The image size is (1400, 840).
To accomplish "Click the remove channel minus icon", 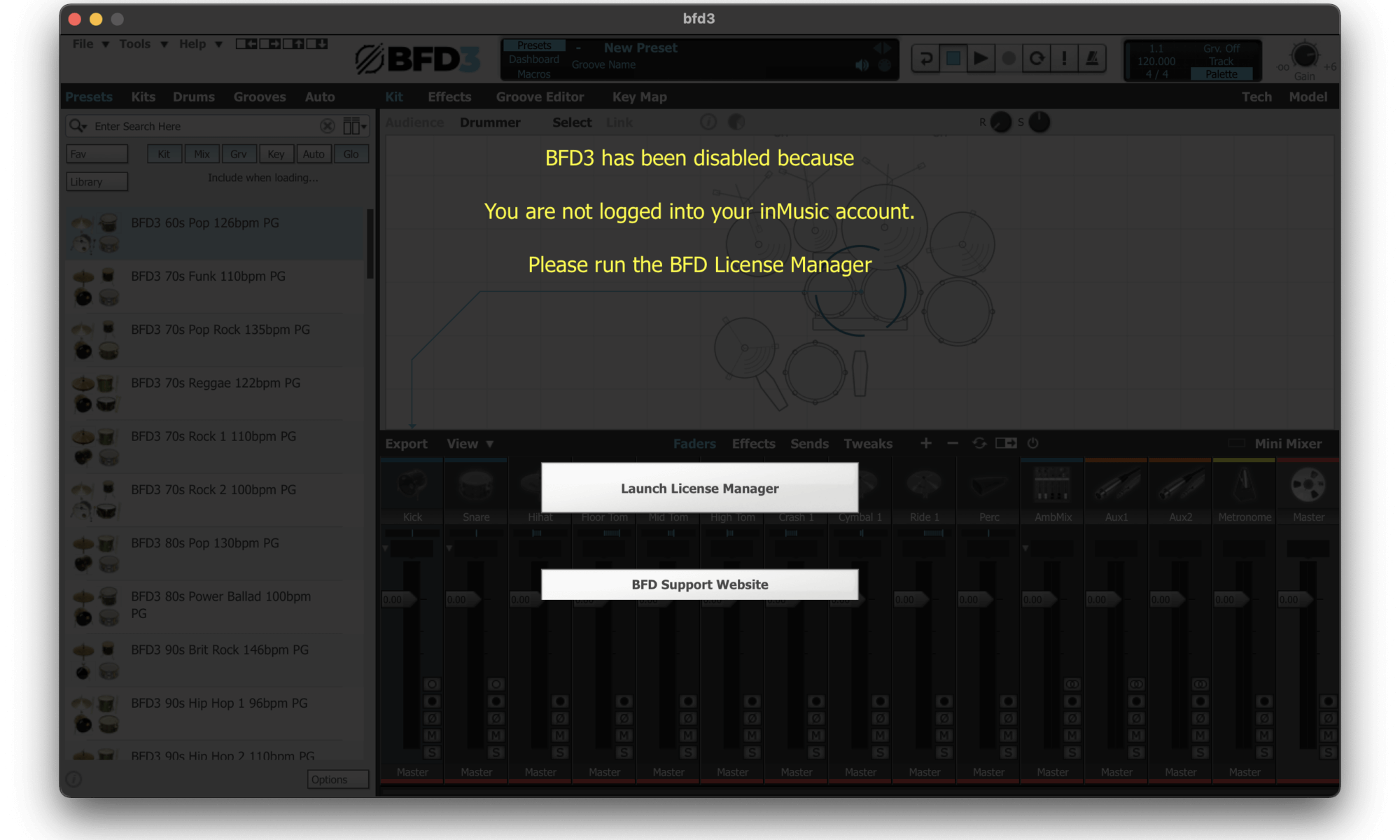I will click(x=952, y=443).
